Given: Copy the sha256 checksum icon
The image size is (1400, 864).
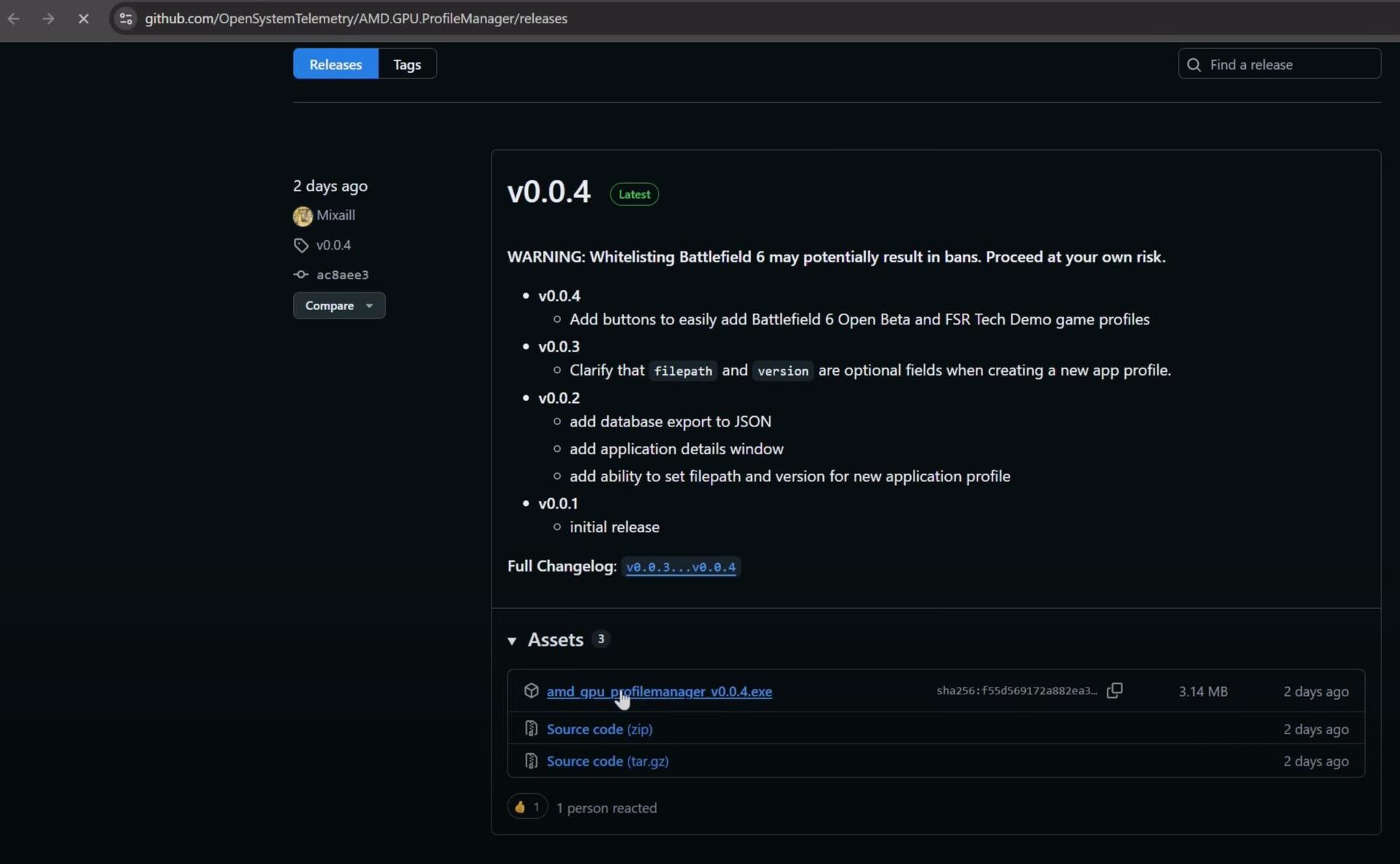Looking at the screenshot, I should [1115, 690].
